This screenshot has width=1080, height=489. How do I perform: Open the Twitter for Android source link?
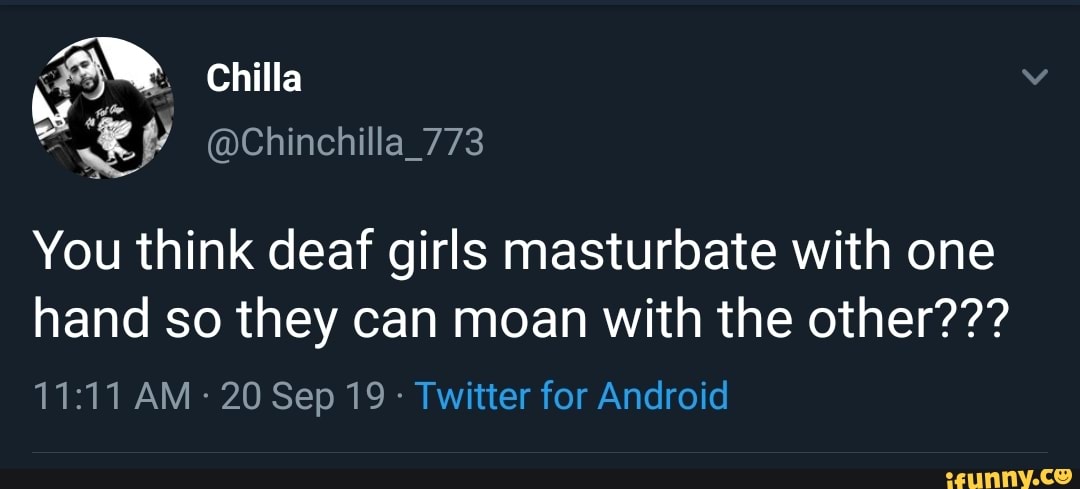tap(571, 397)
